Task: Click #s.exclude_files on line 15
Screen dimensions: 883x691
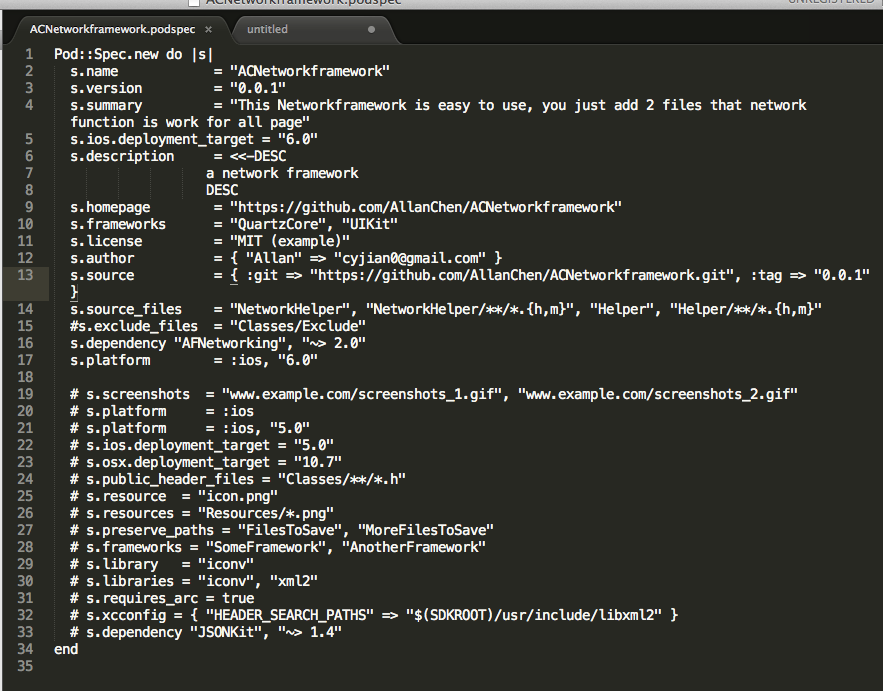Action: pos(134,326)
